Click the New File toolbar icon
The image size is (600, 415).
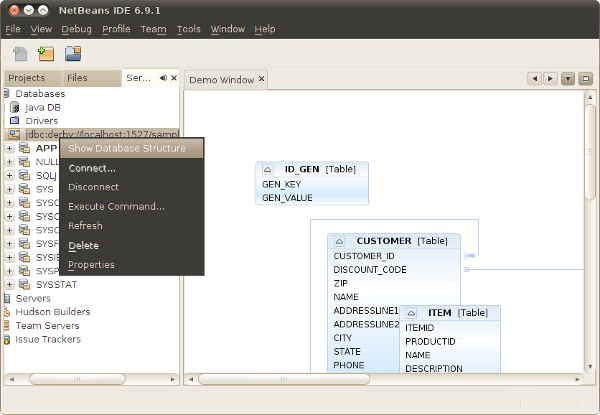click(x=20, y=53)
